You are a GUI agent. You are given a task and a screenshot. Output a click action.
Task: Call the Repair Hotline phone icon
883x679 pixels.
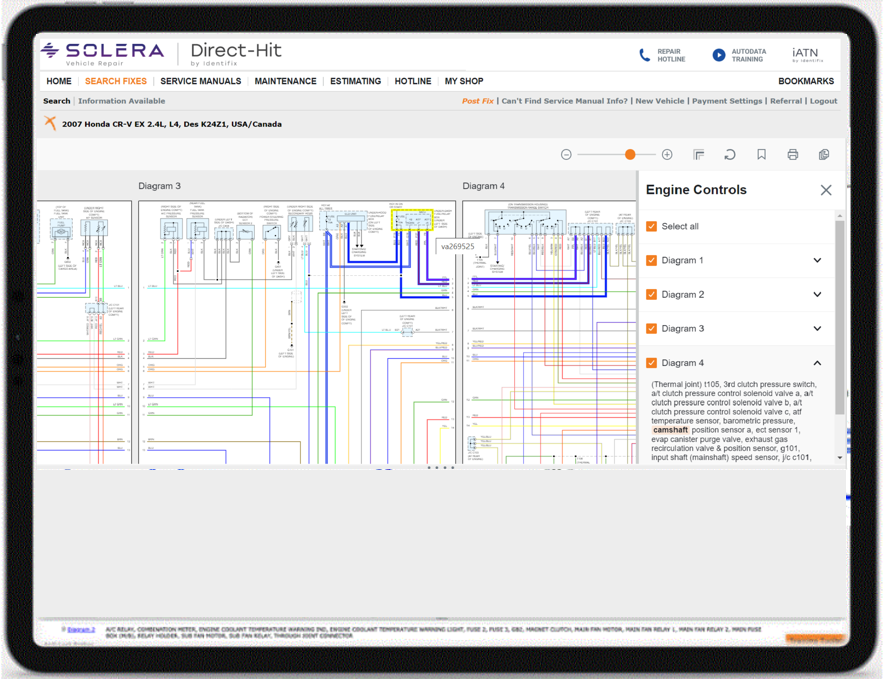[x=644, y=55]
